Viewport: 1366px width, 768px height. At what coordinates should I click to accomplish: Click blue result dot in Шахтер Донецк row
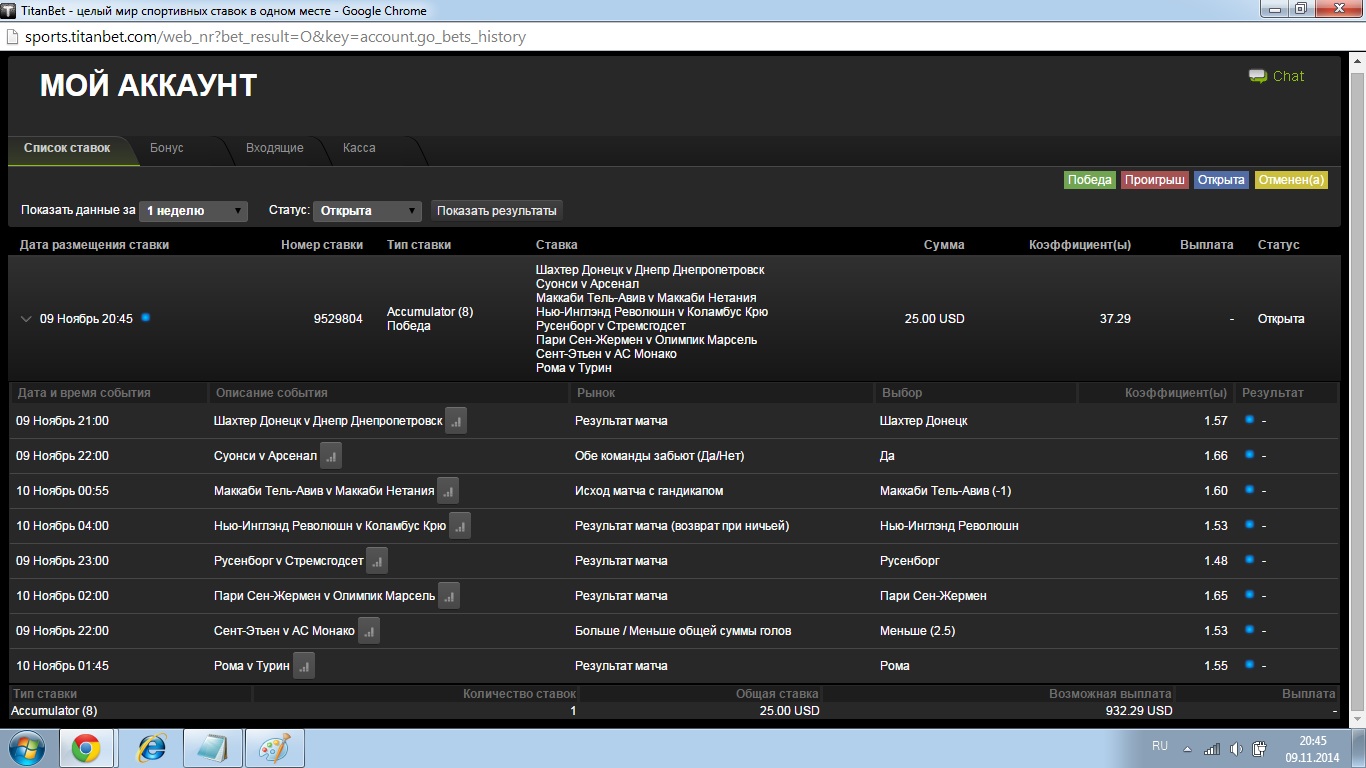click(x=1249, y=420)
